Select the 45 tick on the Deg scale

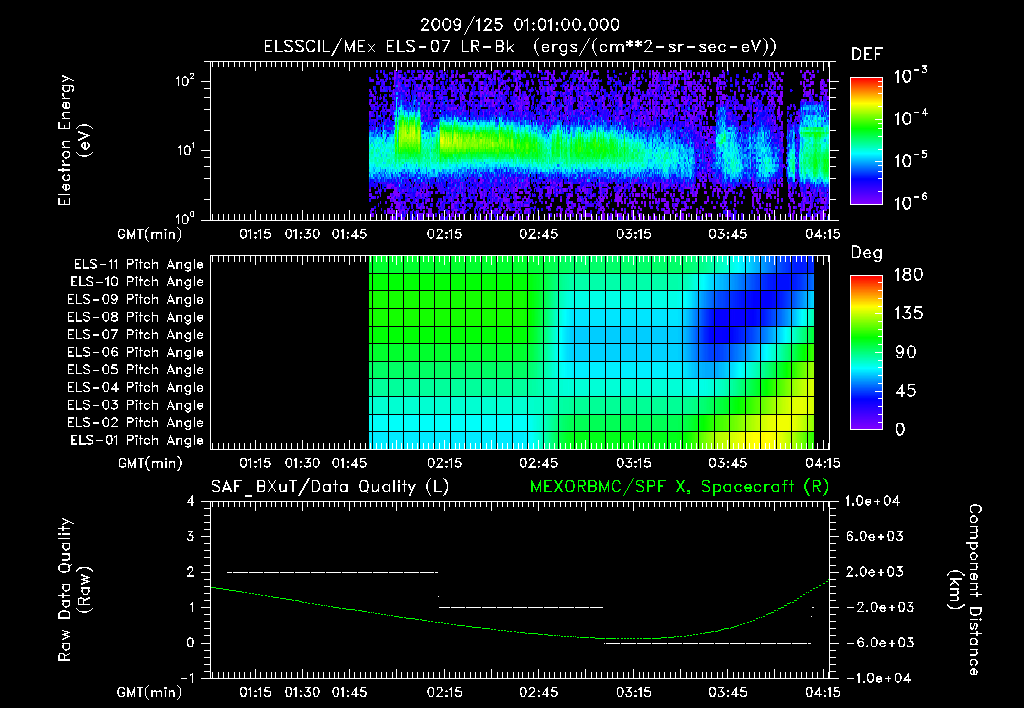pyautogui.click(x=906, y=391)
